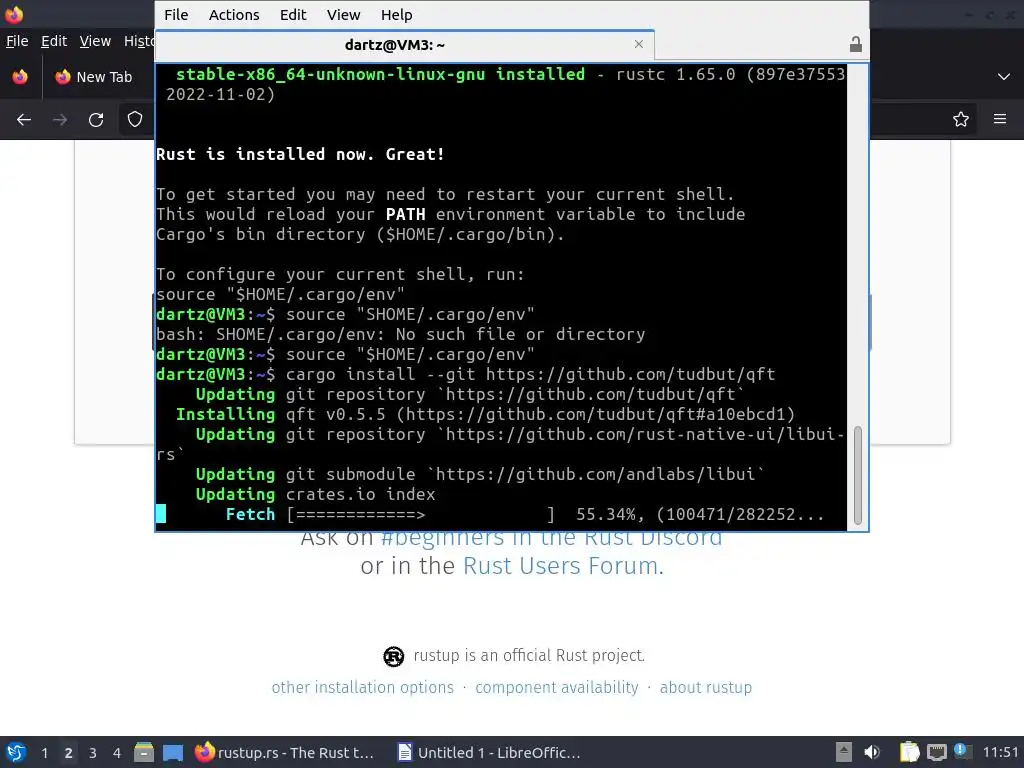Open the volume control tray icon
1024x768 pixels.
click(872, 752)
